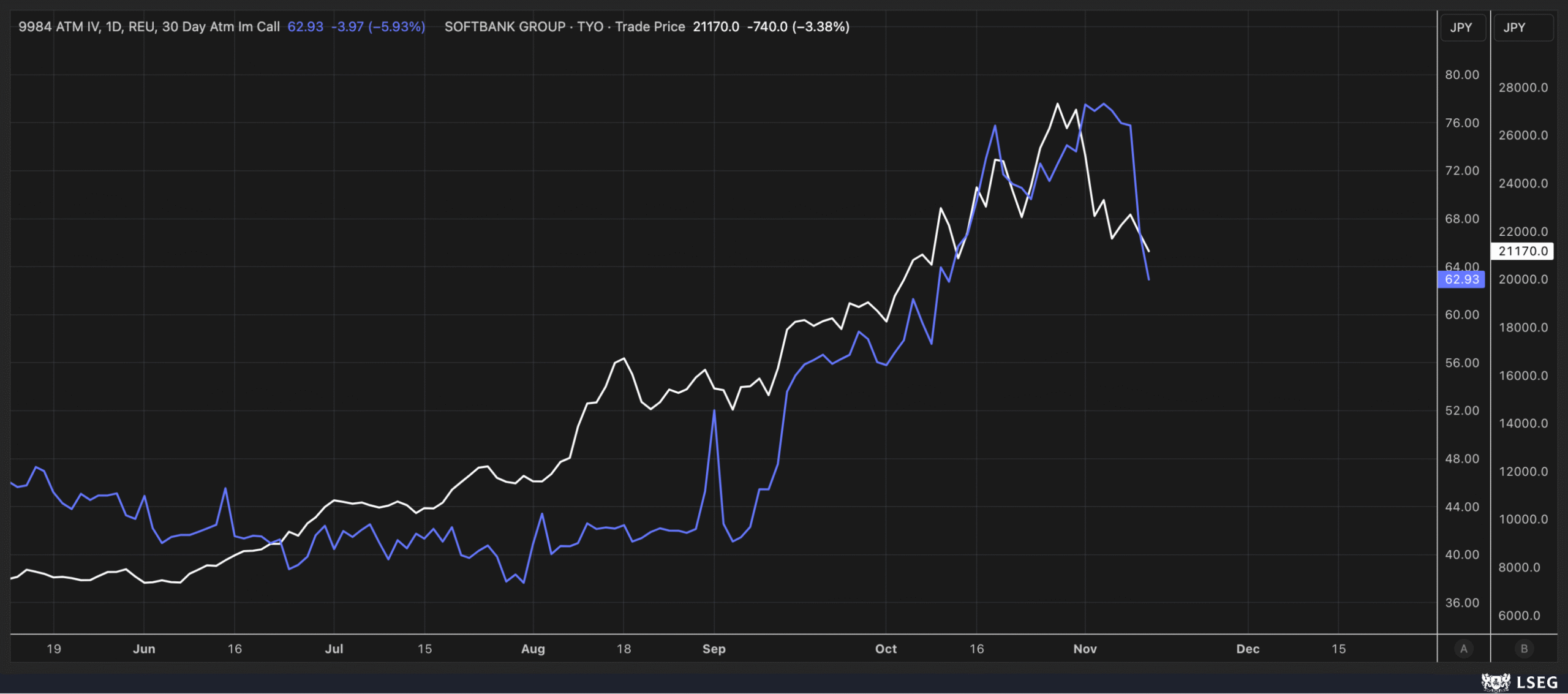The image size is (1568, 694).
Task: Click the blue 62.93 last-value axis label
Action: pyautogui.click(x=1461, y=279)
